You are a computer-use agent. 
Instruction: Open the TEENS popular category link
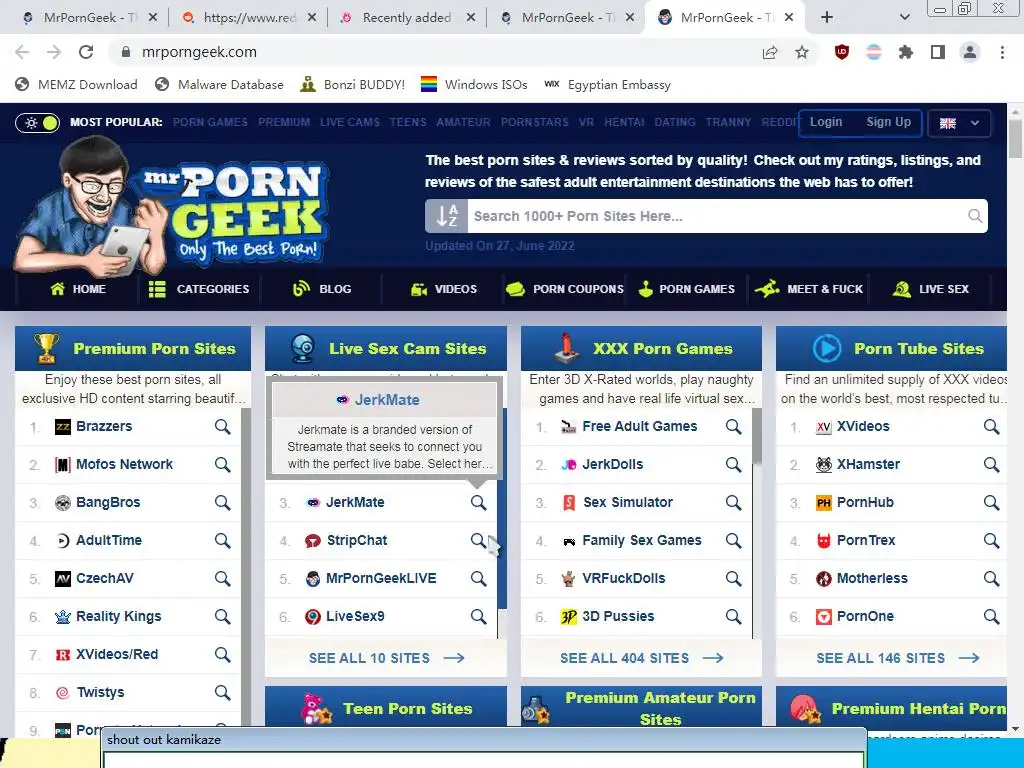(x=408, y=122)
